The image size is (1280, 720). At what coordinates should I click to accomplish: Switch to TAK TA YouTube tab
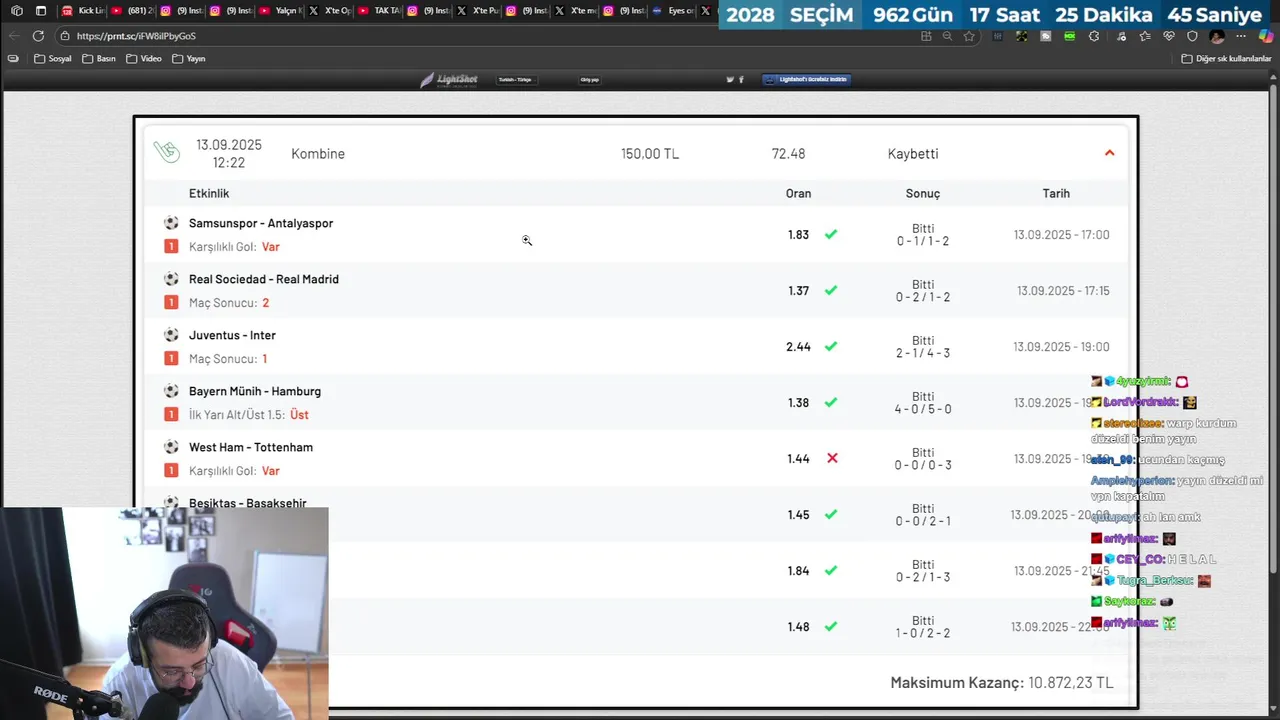coord(380,11)
